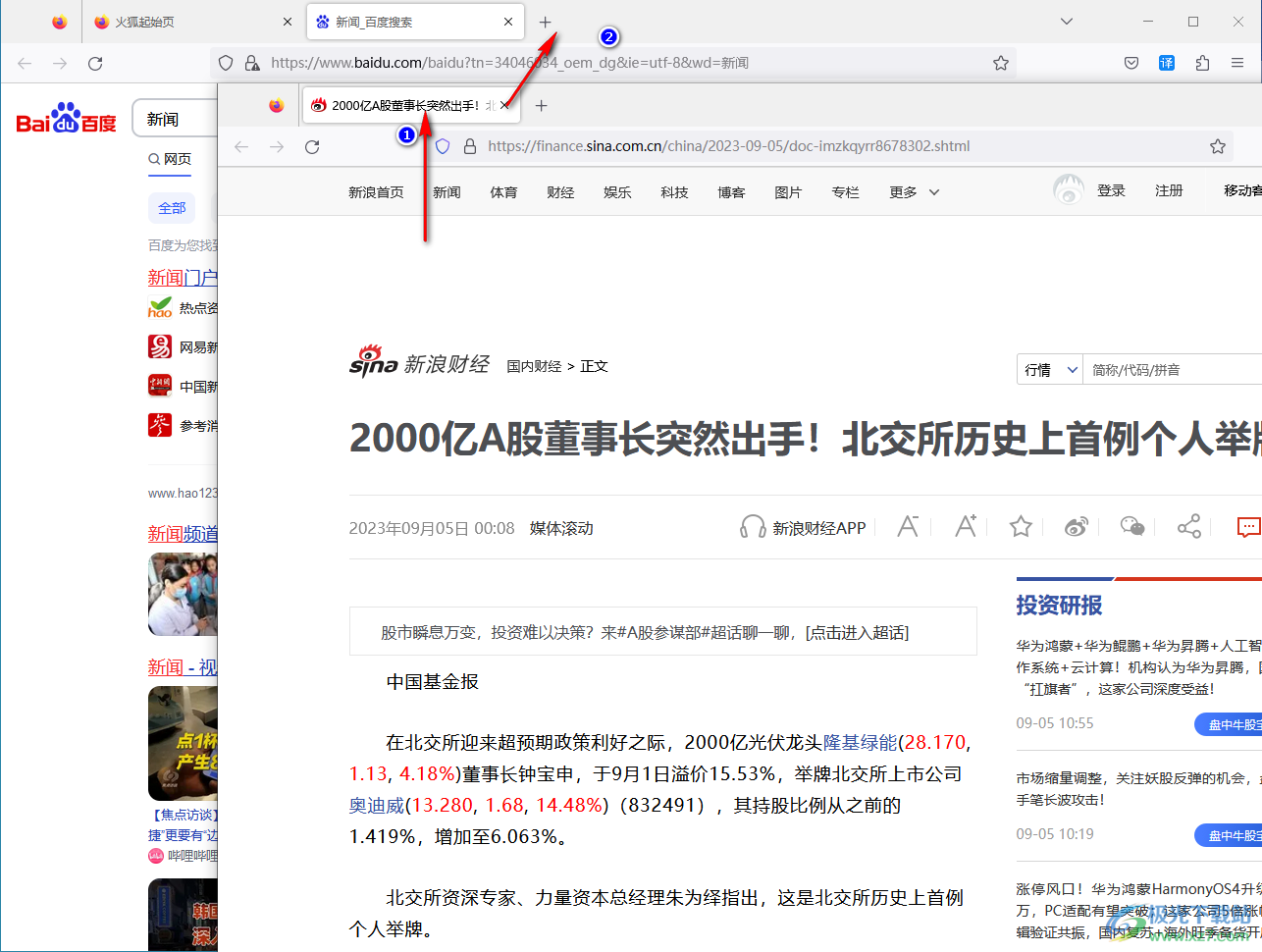
Task: Click the 点击进入超话 link
Action: point(857,633)
